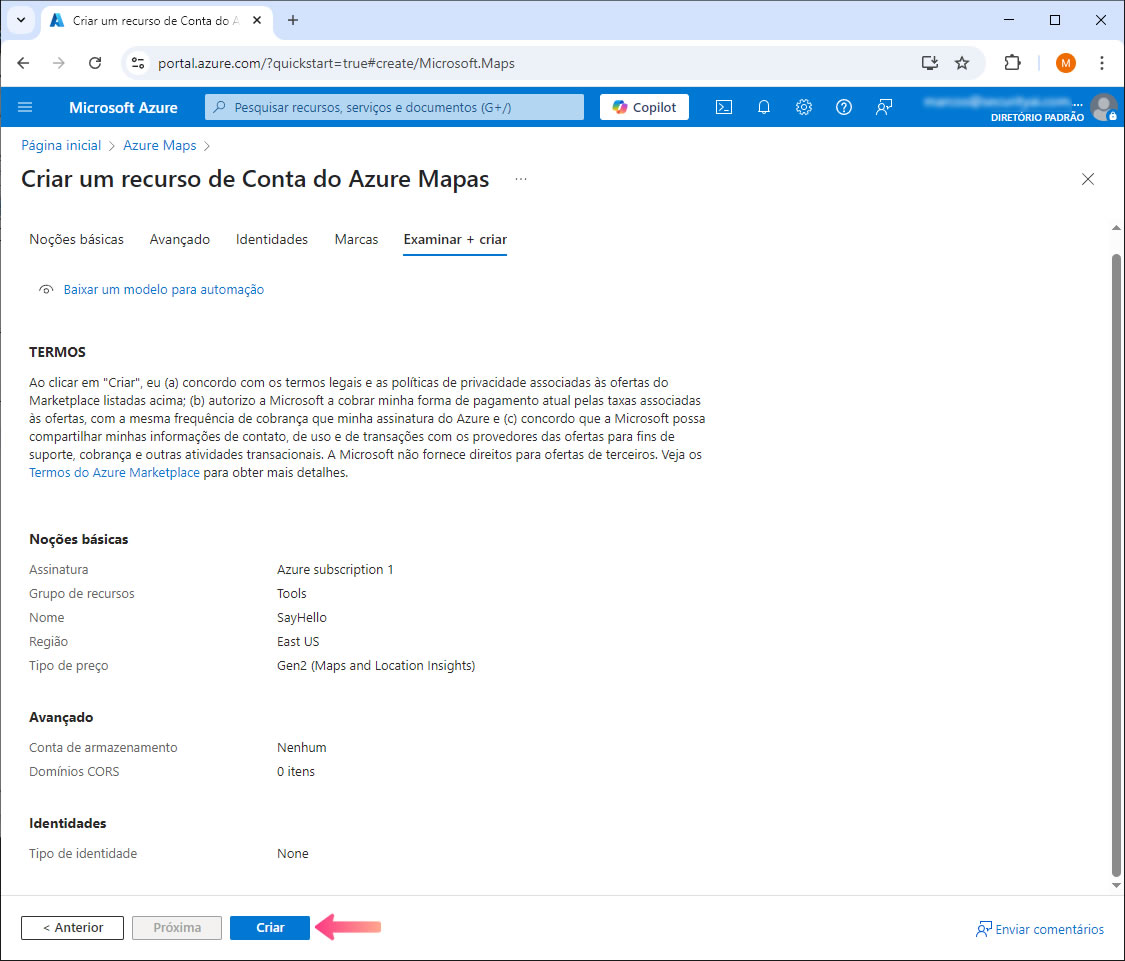
Task: Click the browser forward arrow
Action: tap(59, 63)
